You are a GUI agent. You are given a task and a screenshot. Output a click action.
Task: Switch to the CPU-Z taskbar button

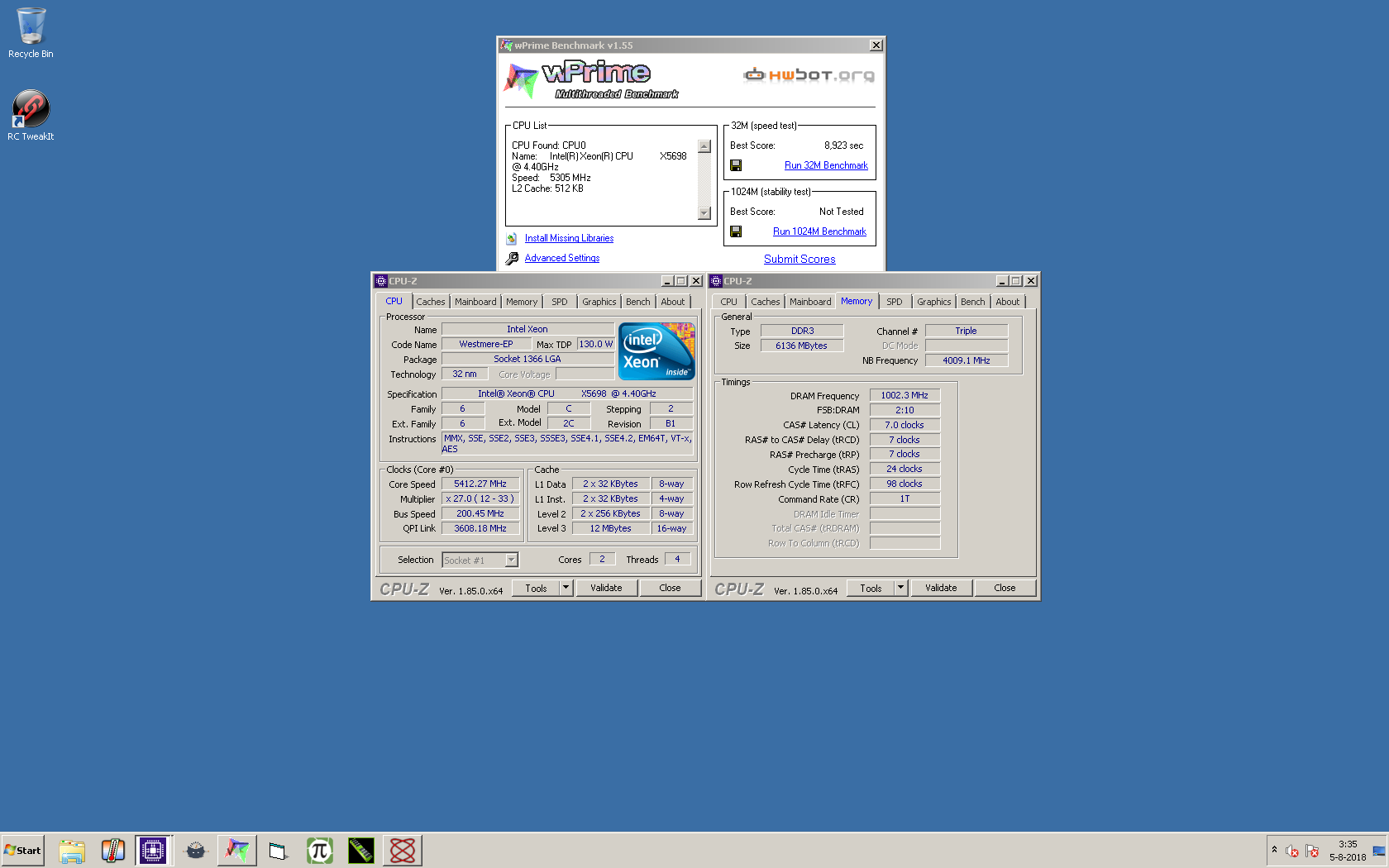pyautogui.click(x=154, y=850)
